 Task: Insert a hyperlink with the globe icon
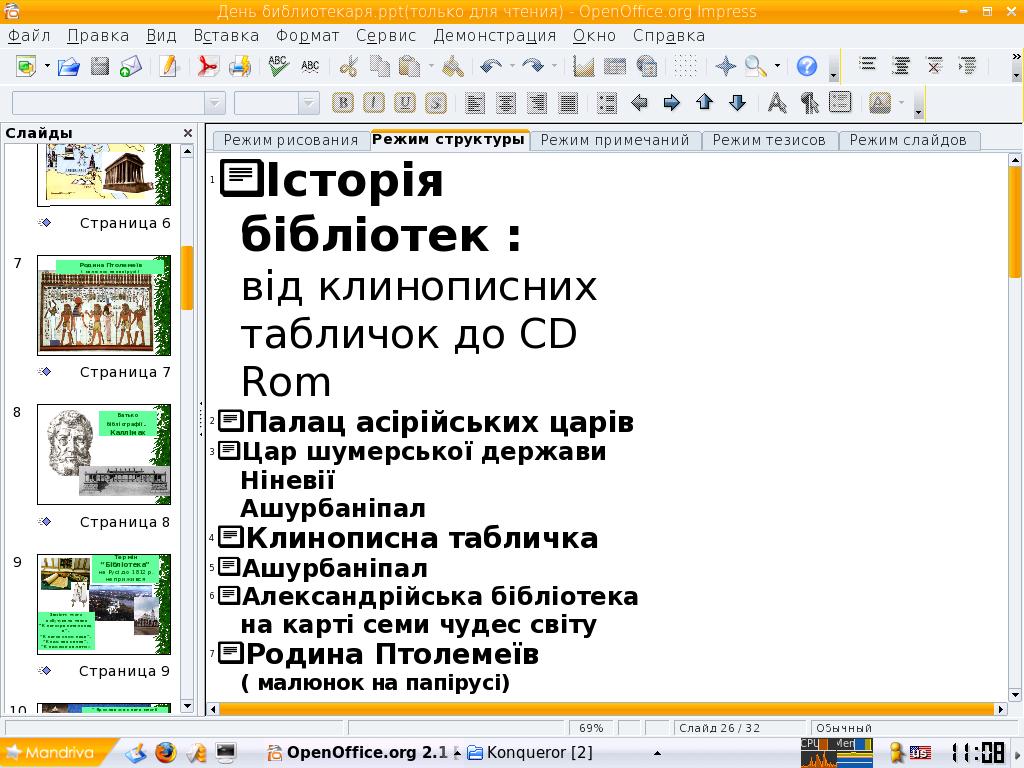[x=646, y=66]
